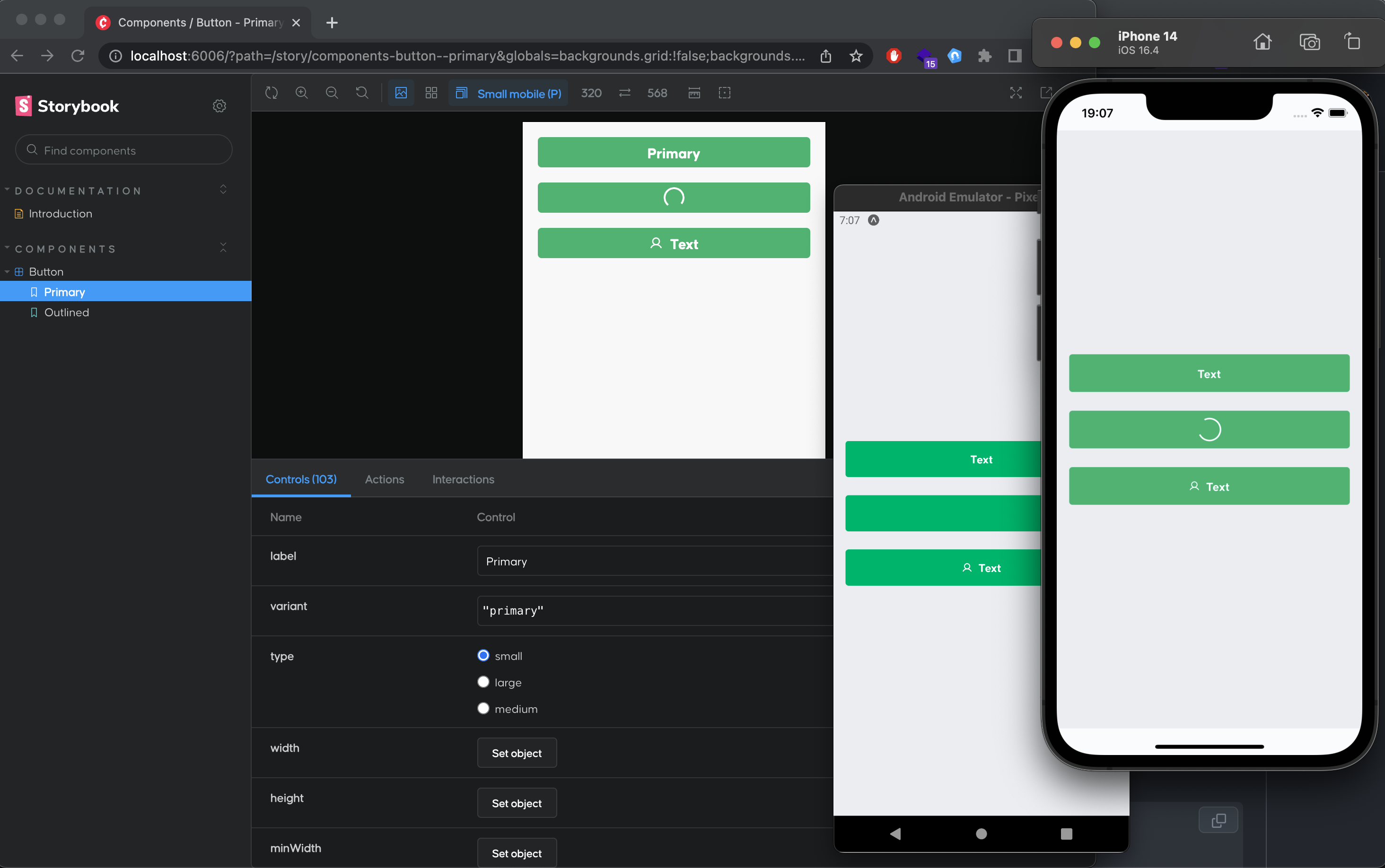Click the Find components search field
This screenshot has height=868, width=1385.
tap(123, 150)
